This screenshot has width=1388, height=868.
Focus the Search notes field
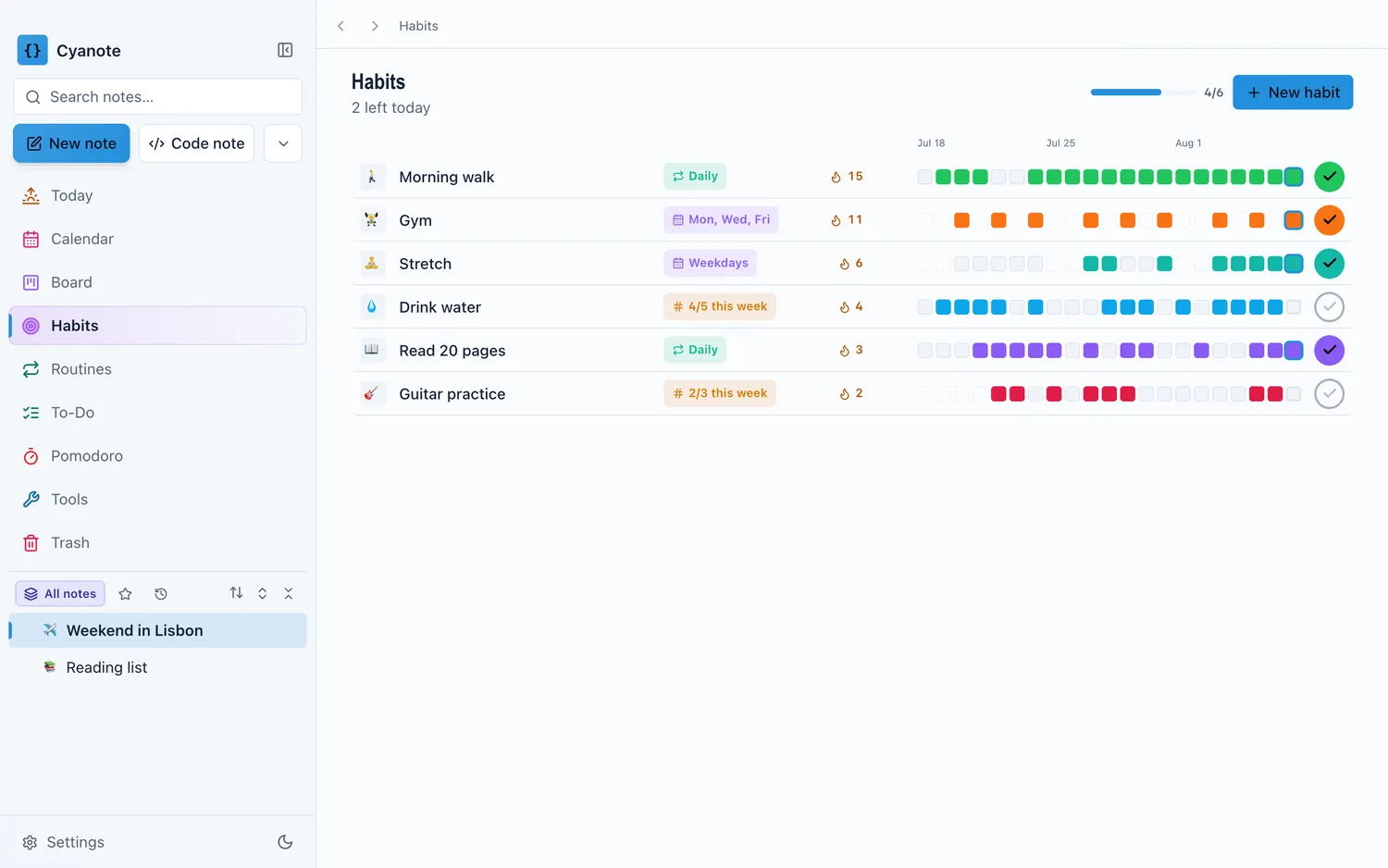click(x=157, y=96)
